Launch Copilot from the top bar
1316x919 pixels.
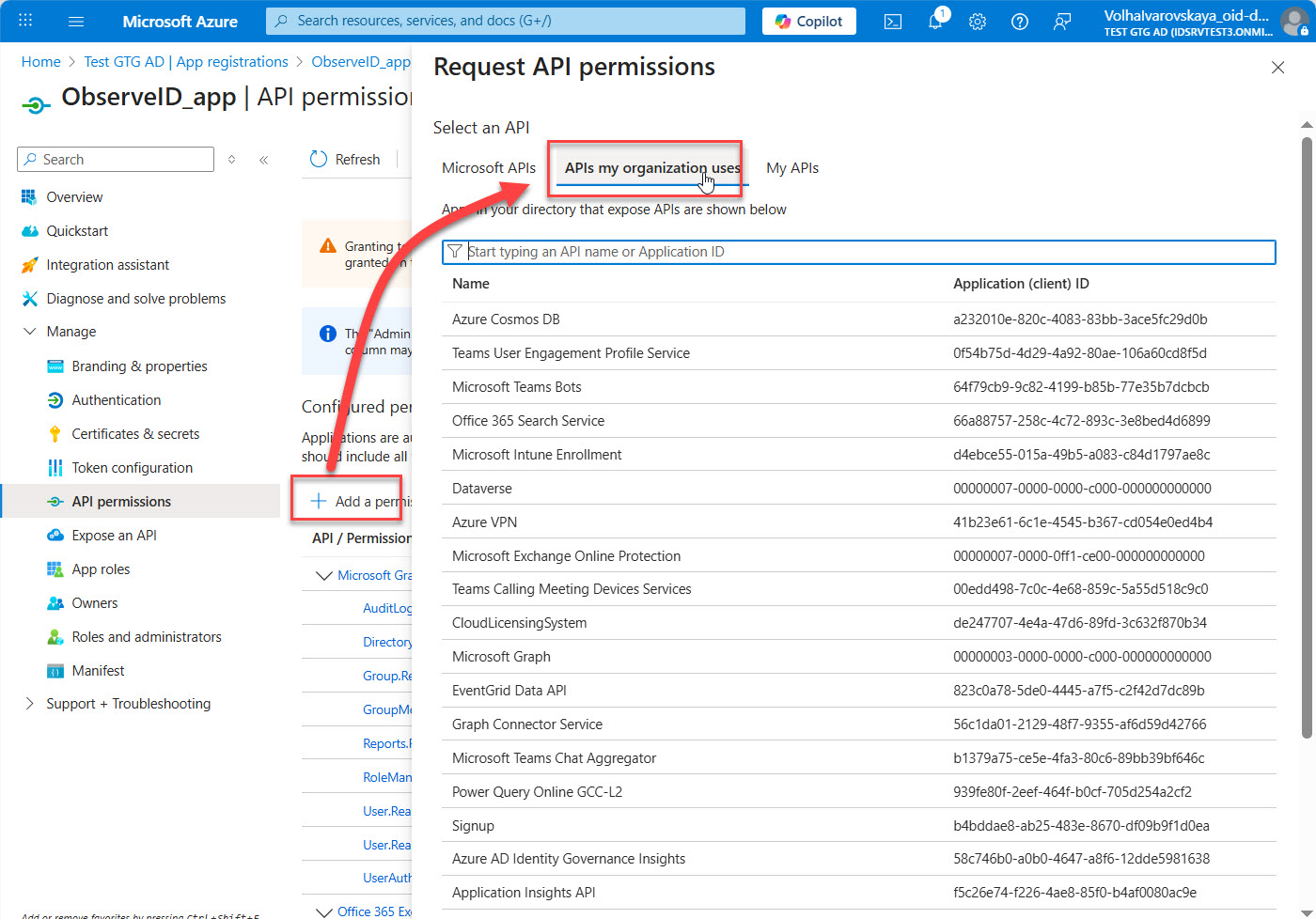[x=808, y=22]
